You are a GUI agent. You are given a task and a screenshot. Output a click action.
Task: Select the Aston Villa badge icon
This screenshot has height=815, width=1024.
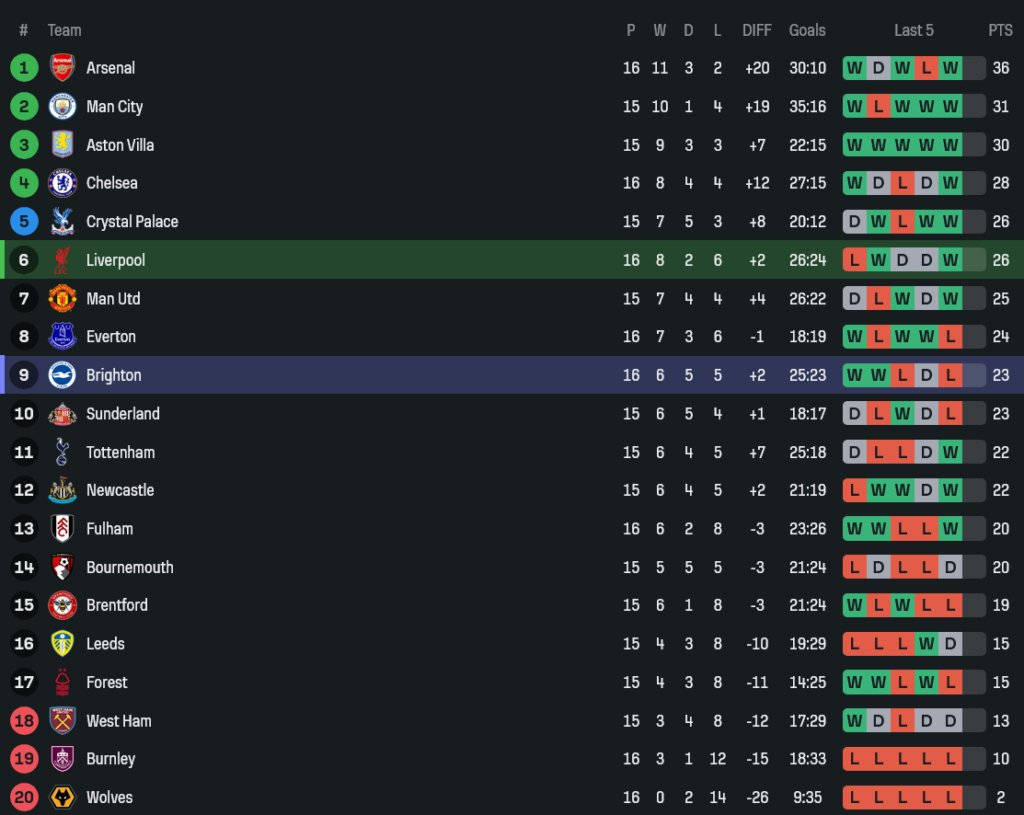pos(62,145)
